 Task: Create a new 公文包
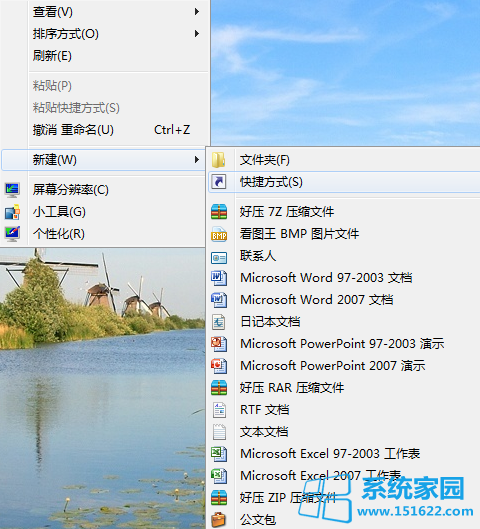[x=344, y=520]
